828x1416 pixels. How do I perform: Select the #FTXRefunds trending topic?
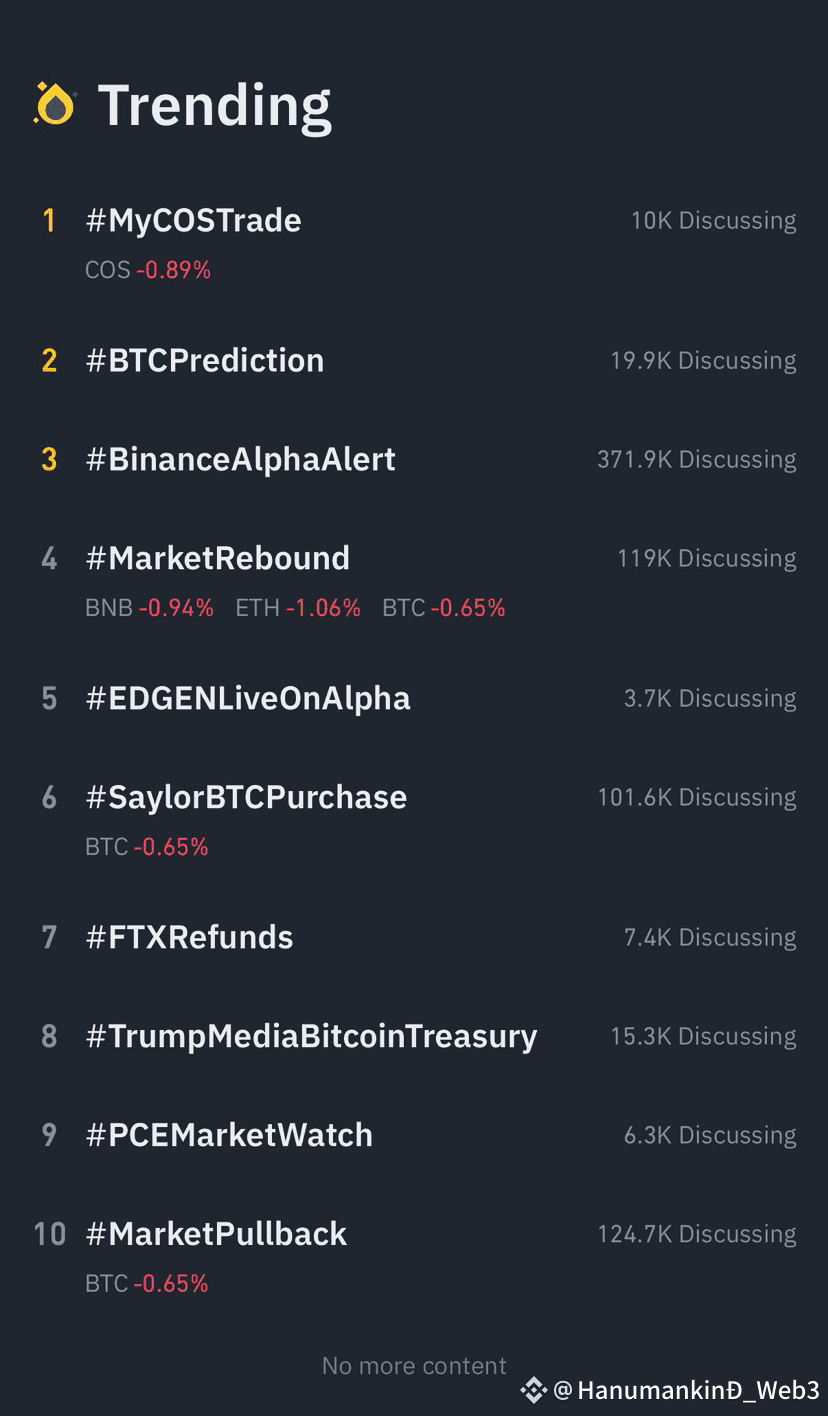pos(190,937)
